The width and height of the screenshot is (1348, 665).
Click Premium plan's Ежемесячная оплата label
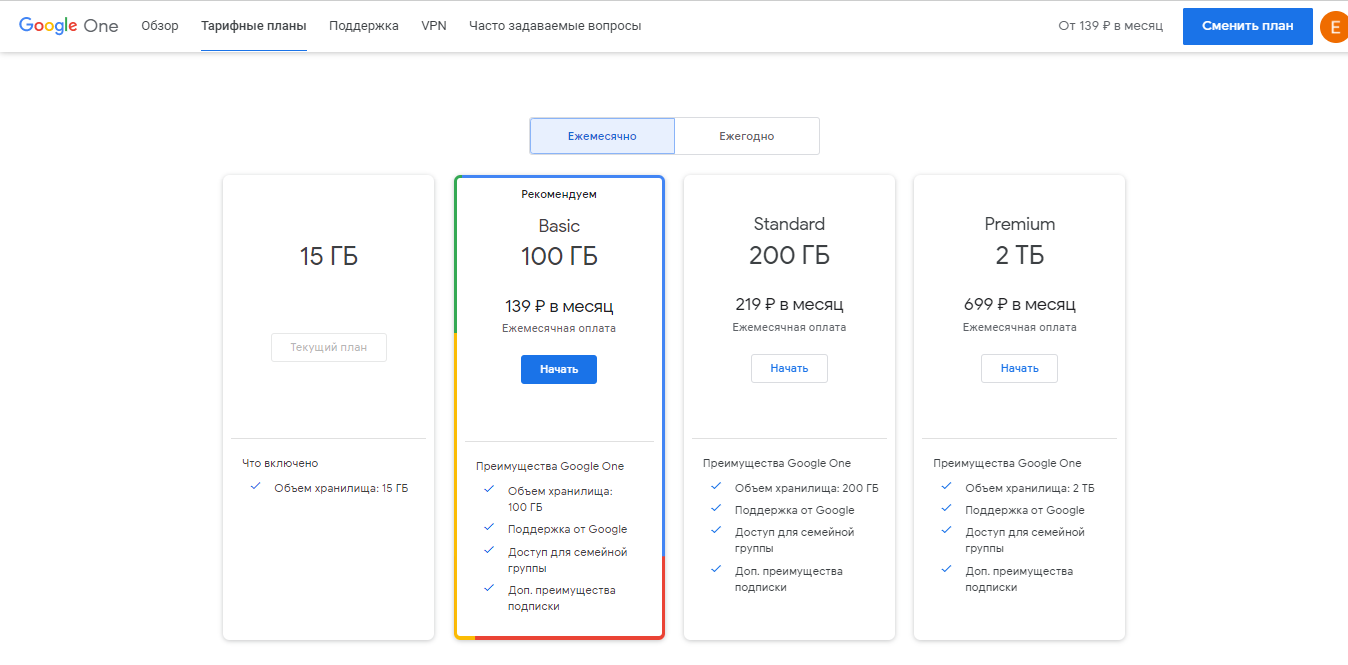pos(1019,327)
